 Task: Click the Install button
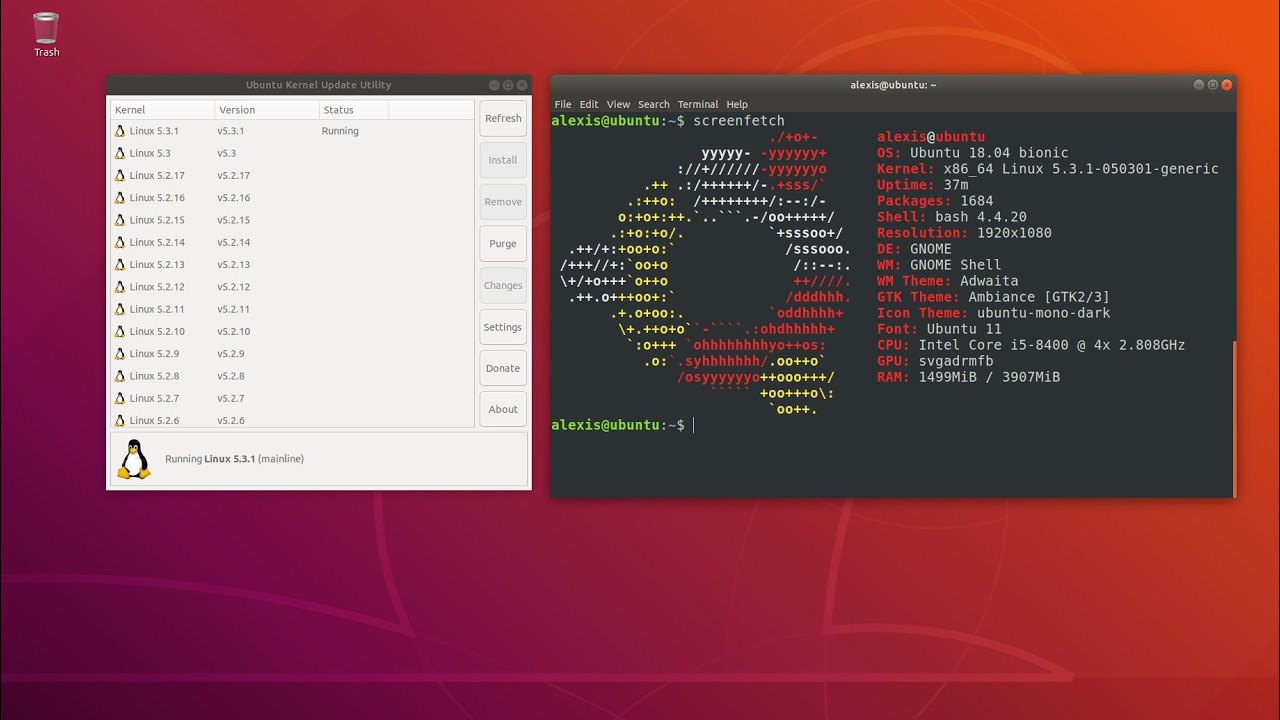pyautogui.click(x=503, y=160)
